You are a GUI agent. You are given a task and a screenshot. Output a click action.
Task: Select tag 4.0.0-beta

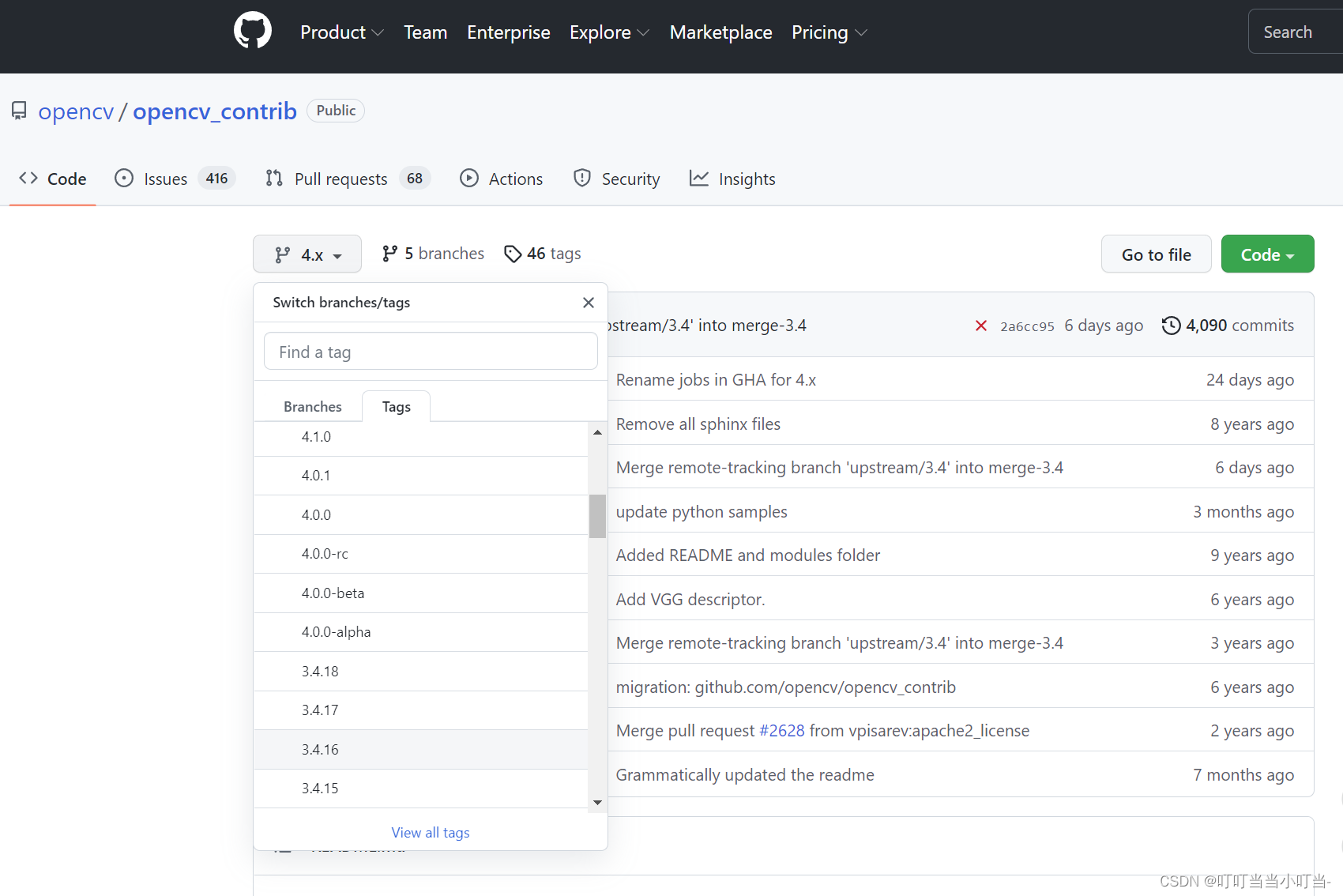[x=420, y=593]
